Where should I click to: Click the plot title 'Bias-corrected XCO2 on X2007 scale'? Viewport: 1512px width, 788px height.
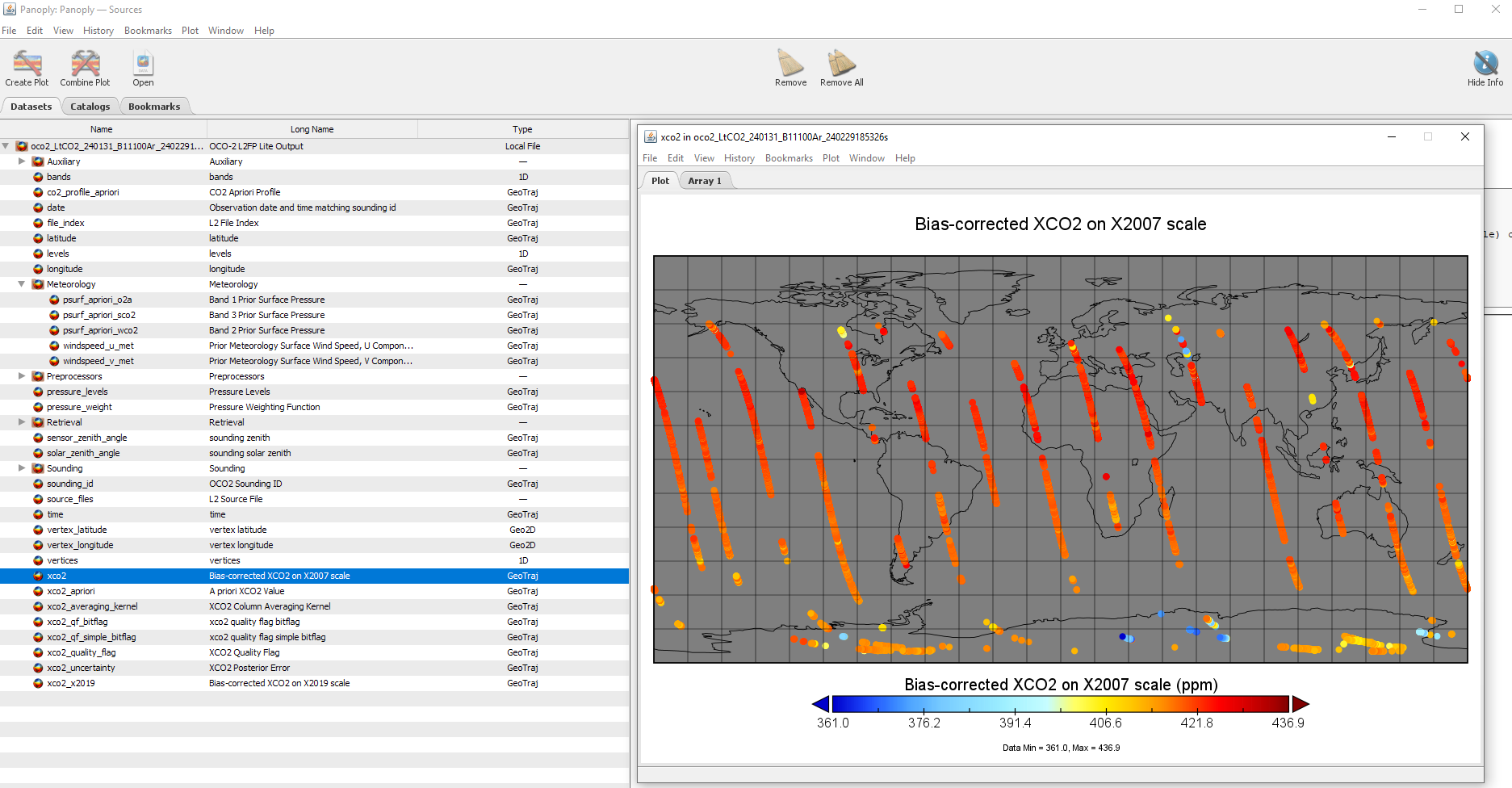coord(1060,224)
